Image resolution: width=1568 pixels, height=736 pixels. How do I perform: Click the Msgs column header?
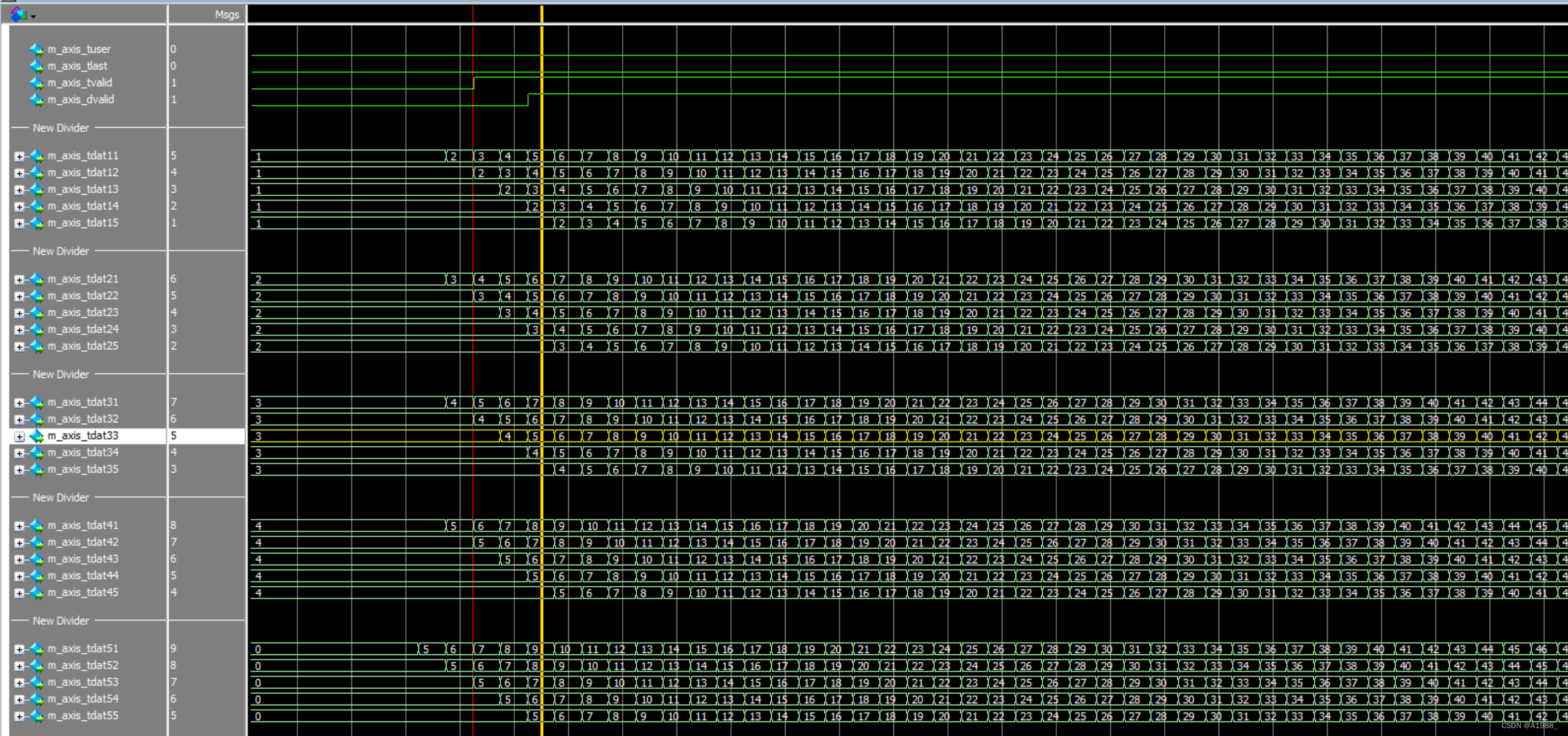[x=227, y=14]
